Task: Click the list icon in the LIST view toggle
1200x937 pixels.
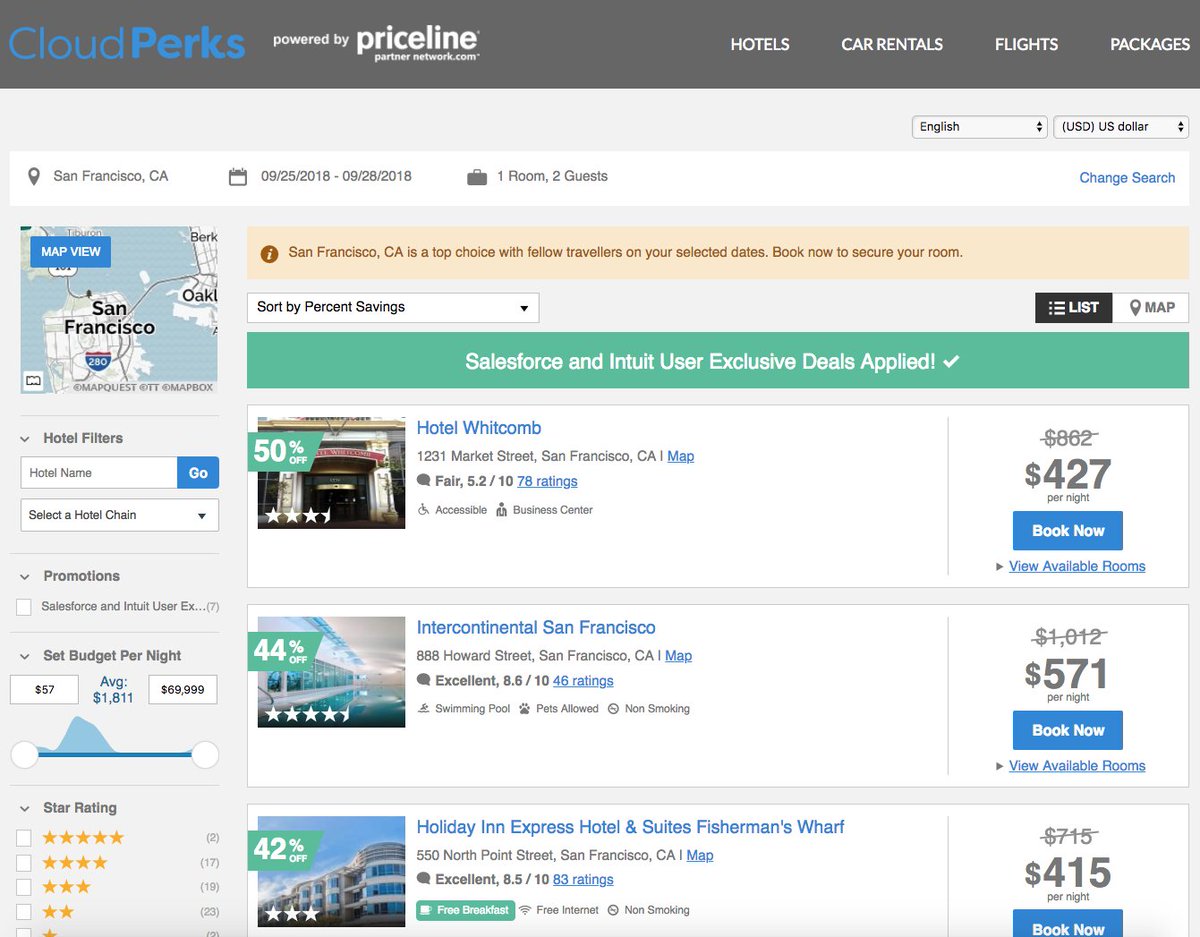Action: (x=1056, y=308)
